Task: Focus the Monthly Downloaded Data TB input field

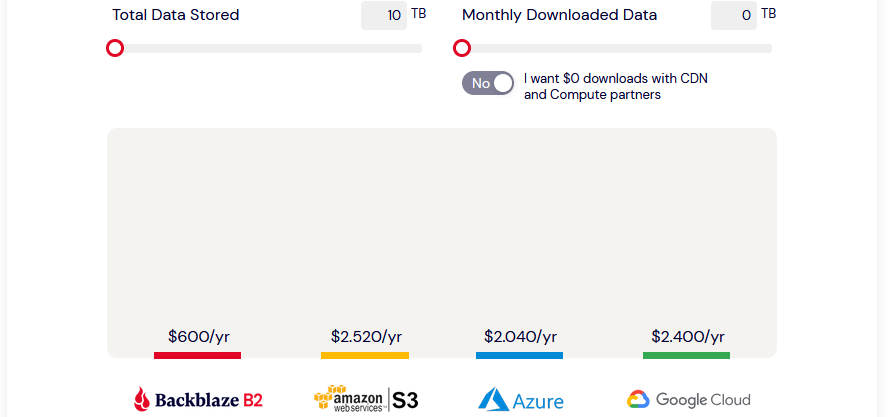Action: [x=734, y=15]
